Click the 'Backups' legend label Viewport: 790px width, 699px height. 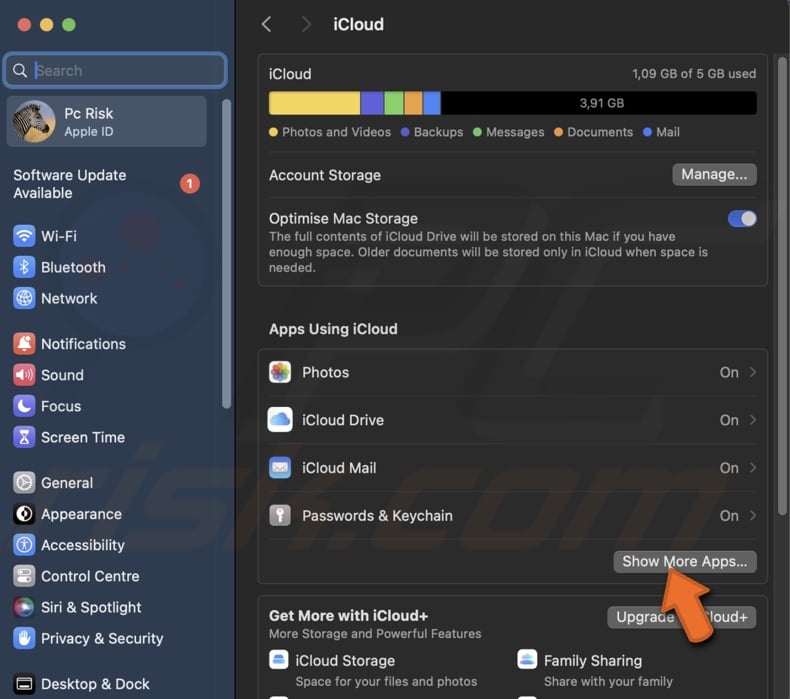click(438, 132)
